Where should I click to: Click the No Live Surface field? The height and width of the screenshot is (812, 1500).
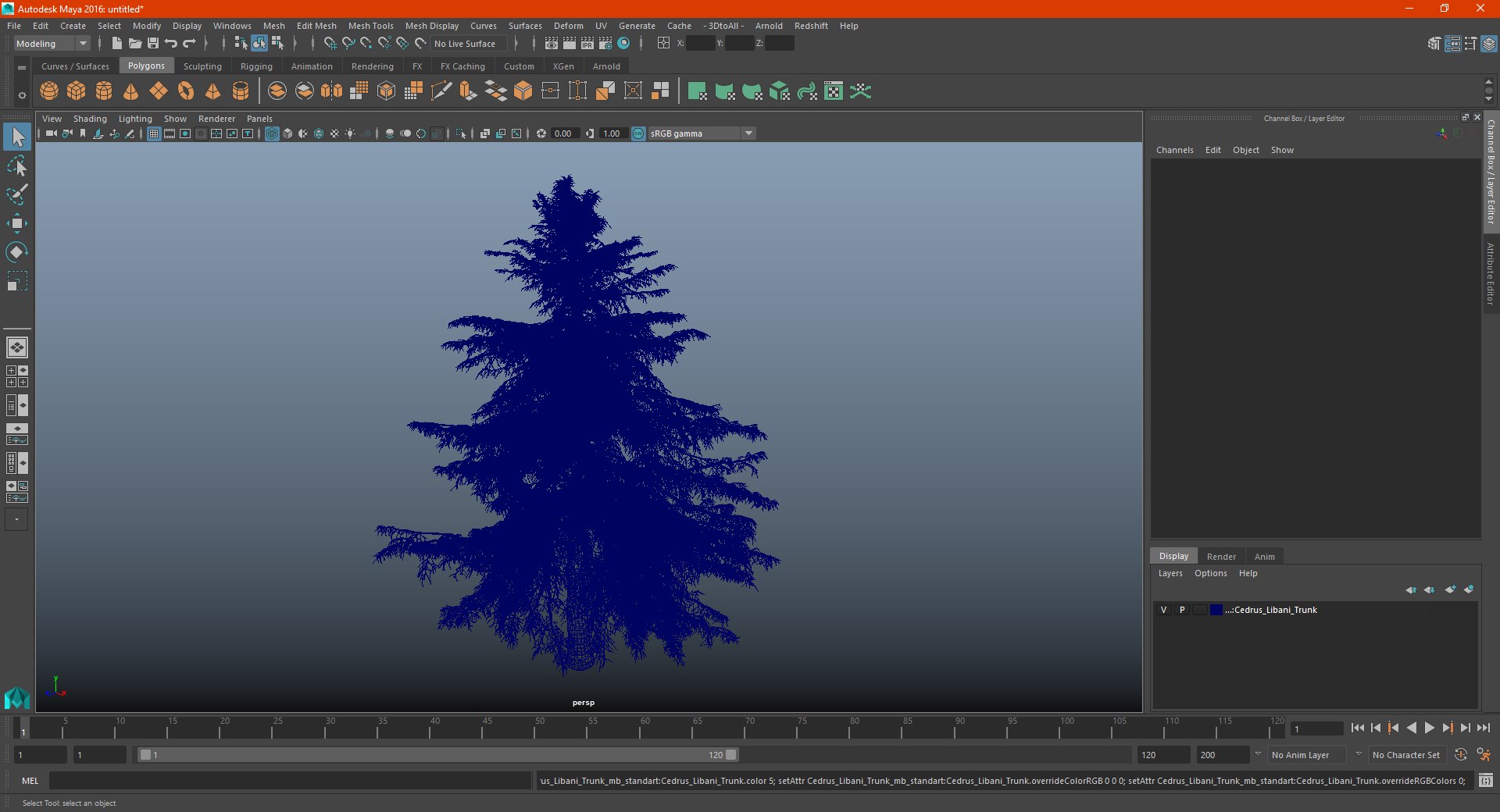tap(468, 44)
